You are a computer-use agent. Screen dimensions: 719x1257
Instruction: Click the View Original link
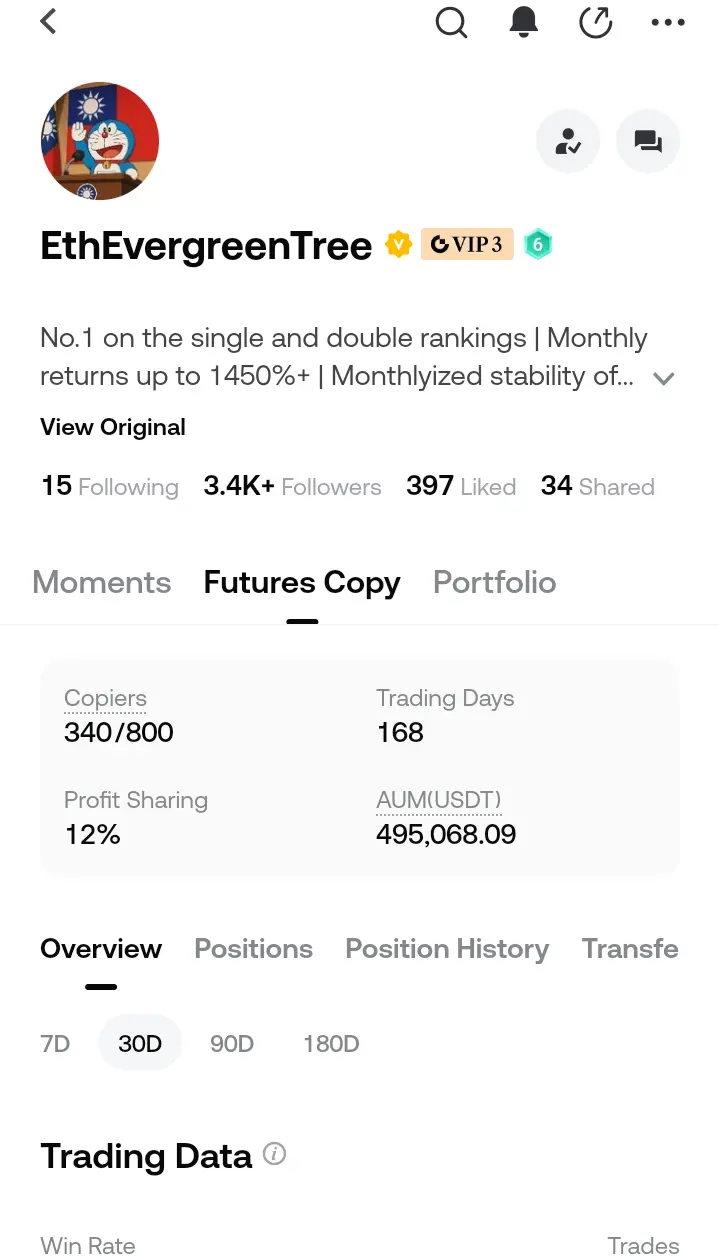pyautogui.click(x=113, y=427)
